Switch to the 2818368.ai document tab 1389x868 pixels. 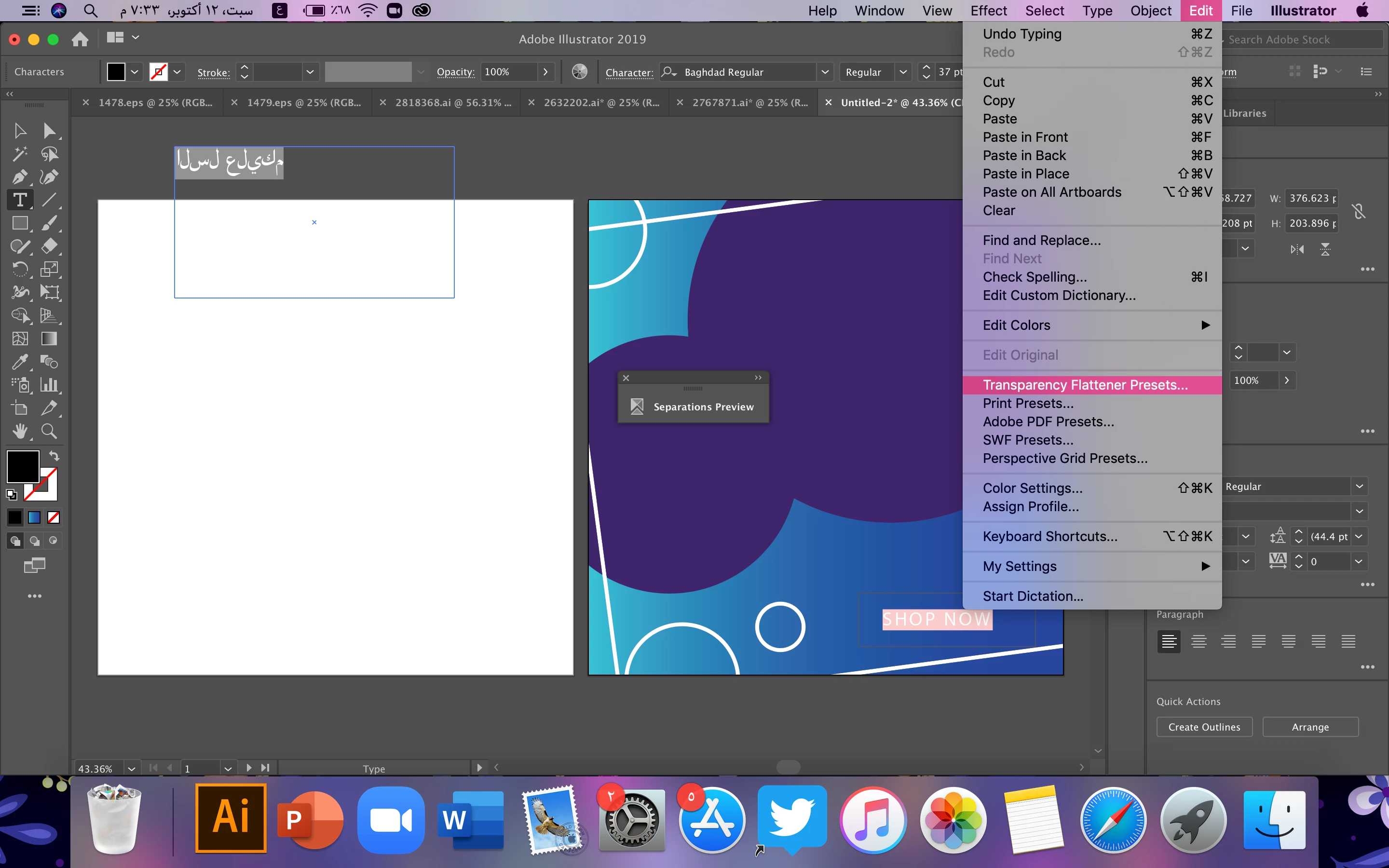point(452,103)
